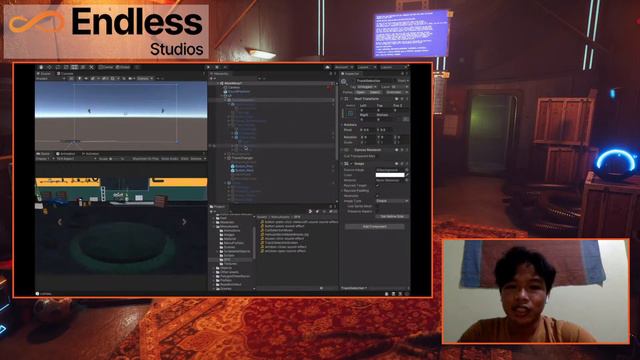Click the Hierarchy create plus button
640x360 pixels.
click(212, 78)
